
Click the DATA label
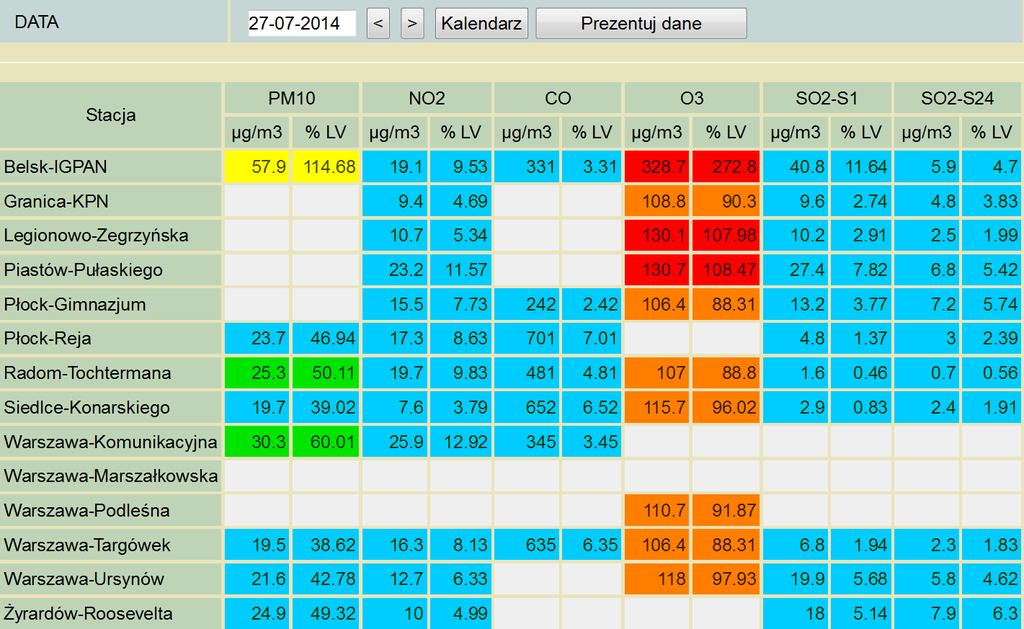(37, 22)
